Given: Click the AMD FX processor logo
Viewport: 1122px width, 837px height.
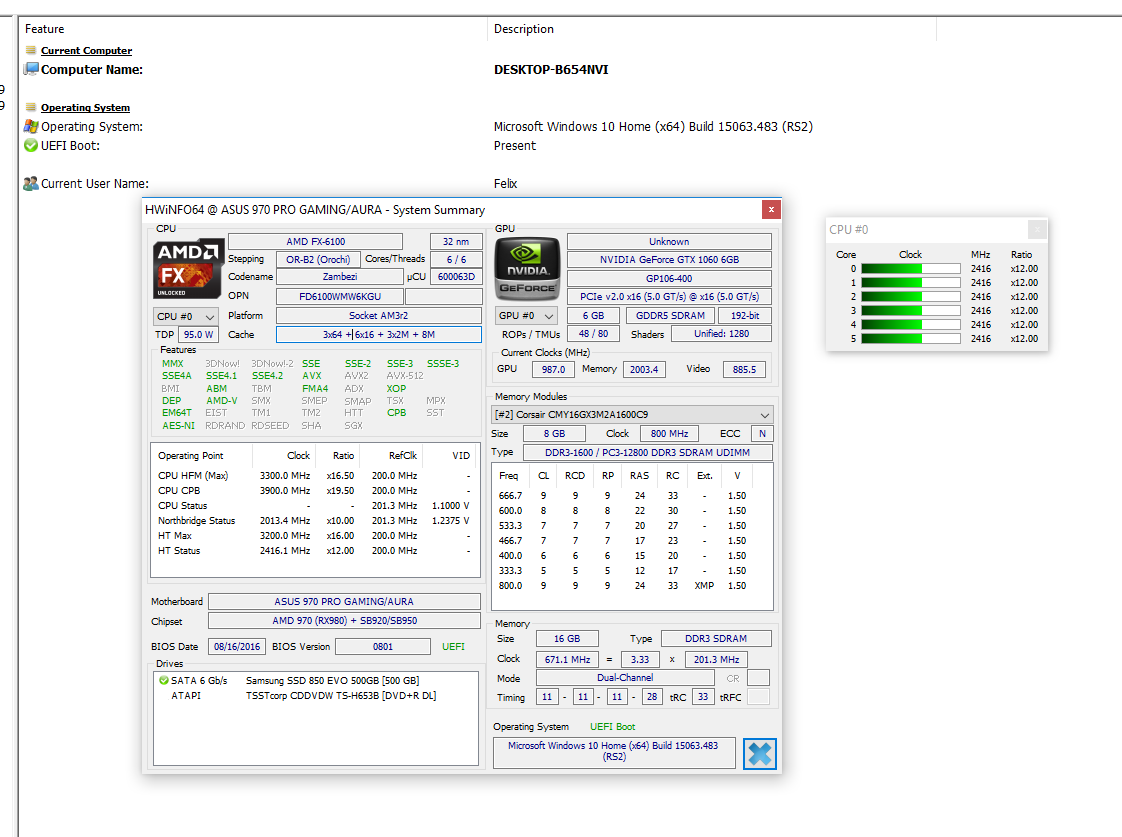Looking at the screenshot, I should [188, 268].
